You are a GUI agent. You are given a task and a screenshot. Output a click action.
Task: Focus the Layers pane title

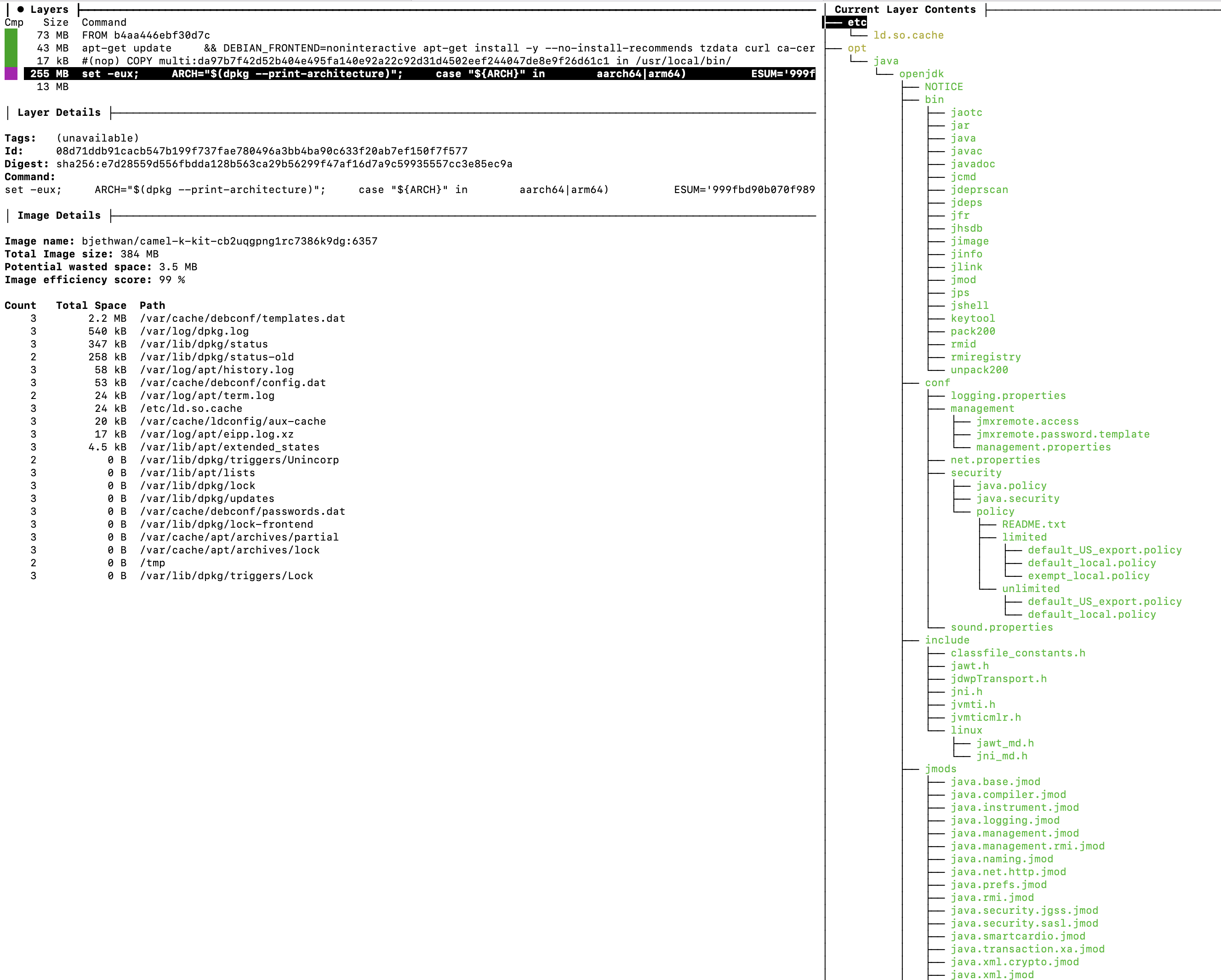point(49,9)
